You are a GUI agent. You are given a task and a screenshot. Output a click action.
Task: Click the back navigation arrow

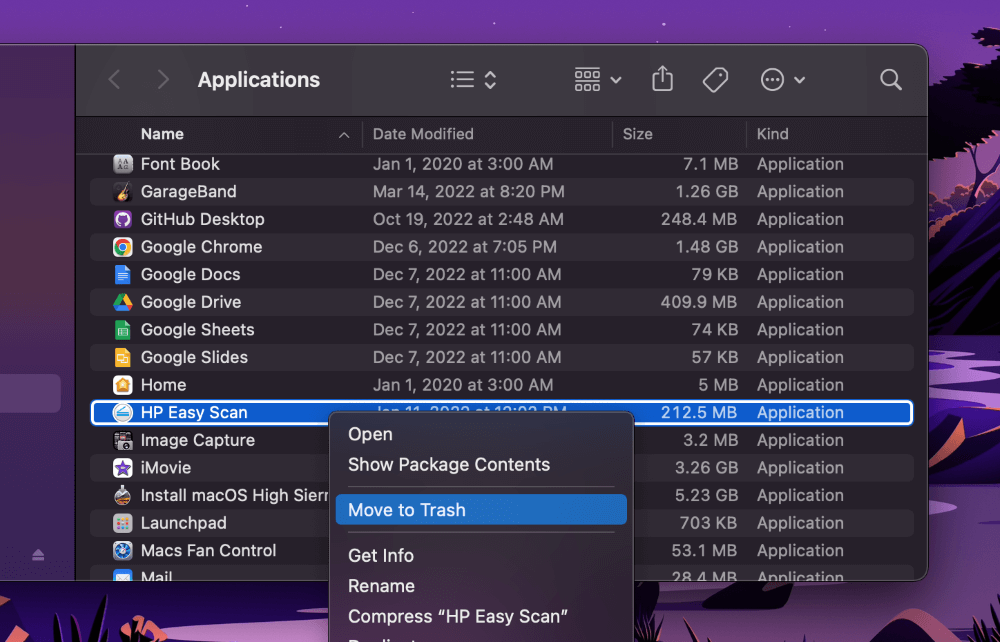pyautogui.click(x=114, y=80)
